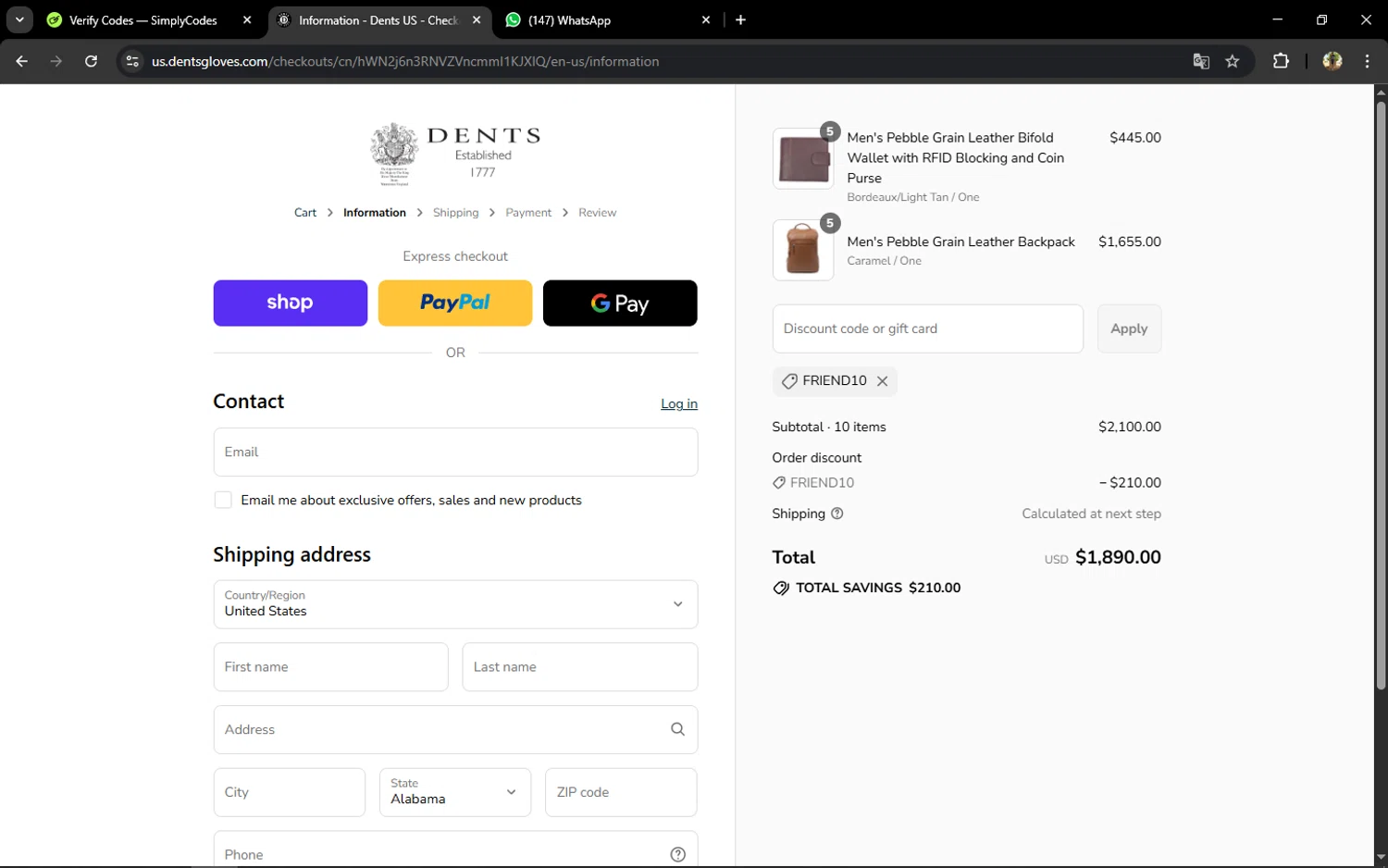Viewport: 1388px width, 868px height.
Task: Click the Payment breadcrumb step
Action: 528,213
